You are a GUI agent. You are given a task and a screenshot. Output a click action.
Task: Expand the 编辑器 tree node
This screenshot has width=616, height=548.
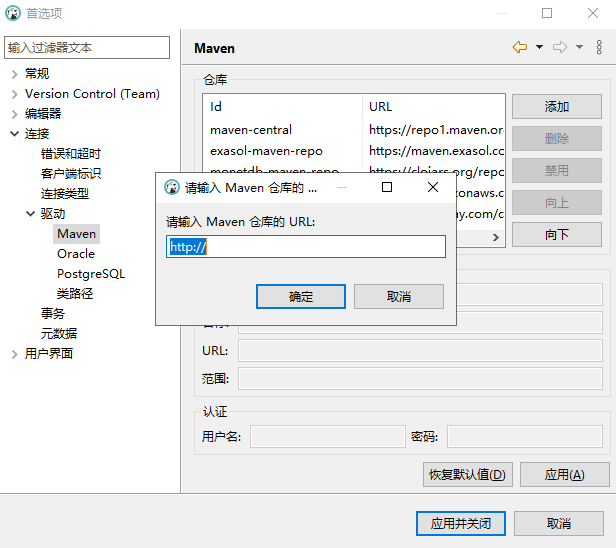(15, 114)
